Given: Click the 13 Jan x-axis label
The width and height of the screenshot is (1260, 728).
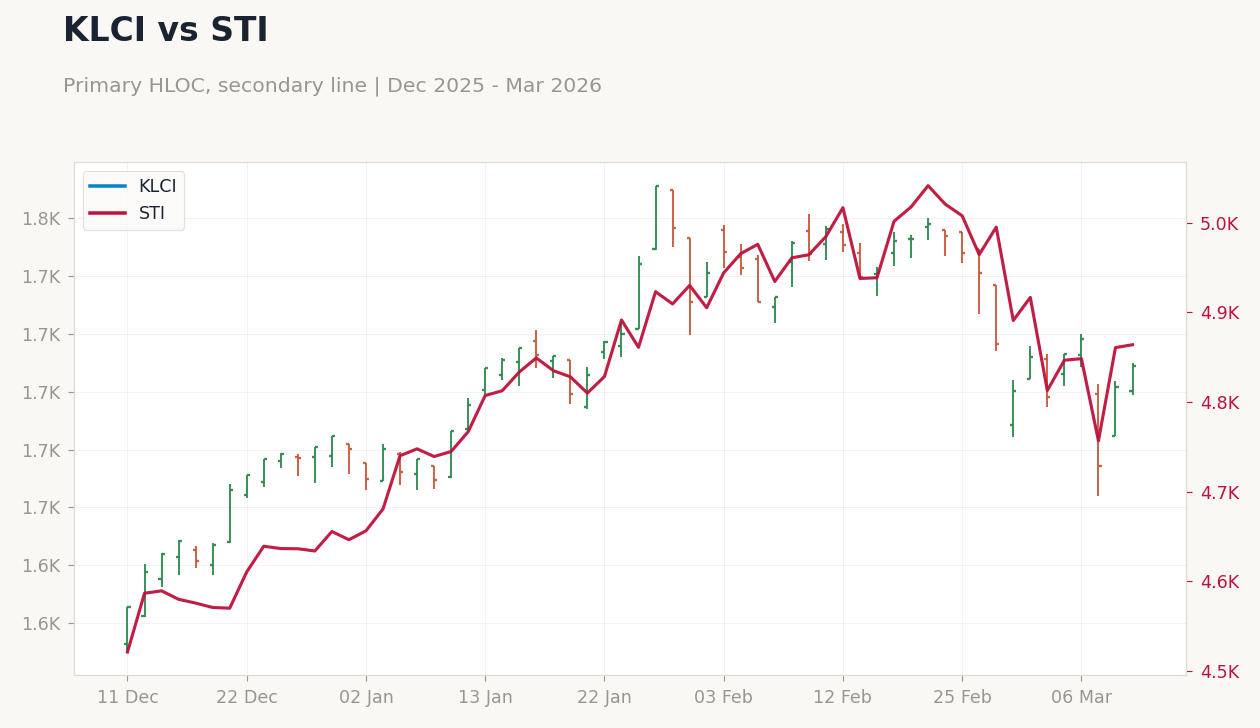Looking at the screenshot, I should pos(485,697).
